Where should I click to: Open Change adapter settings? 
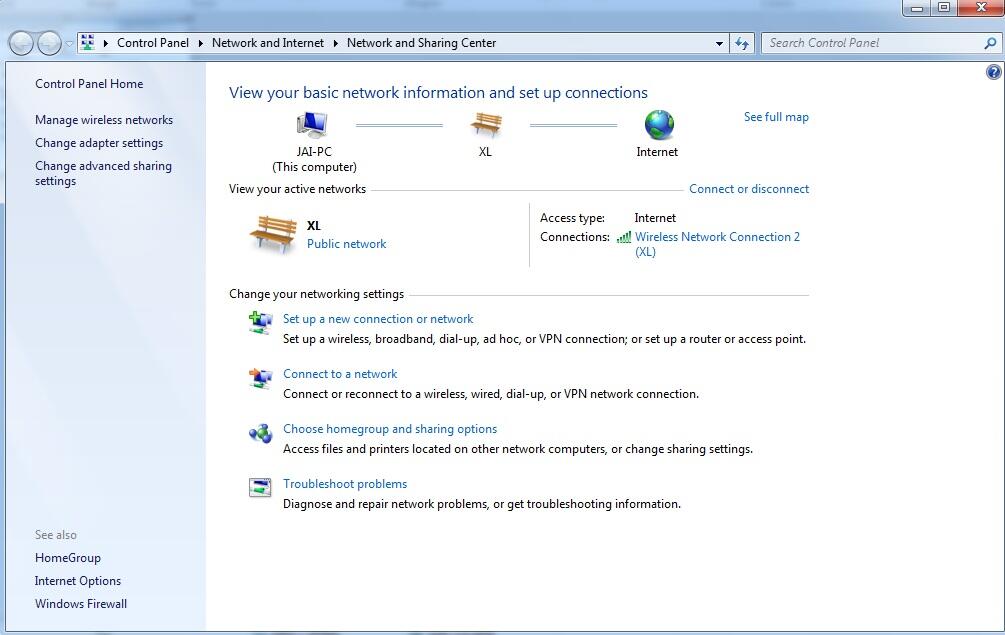click(99, 143)
